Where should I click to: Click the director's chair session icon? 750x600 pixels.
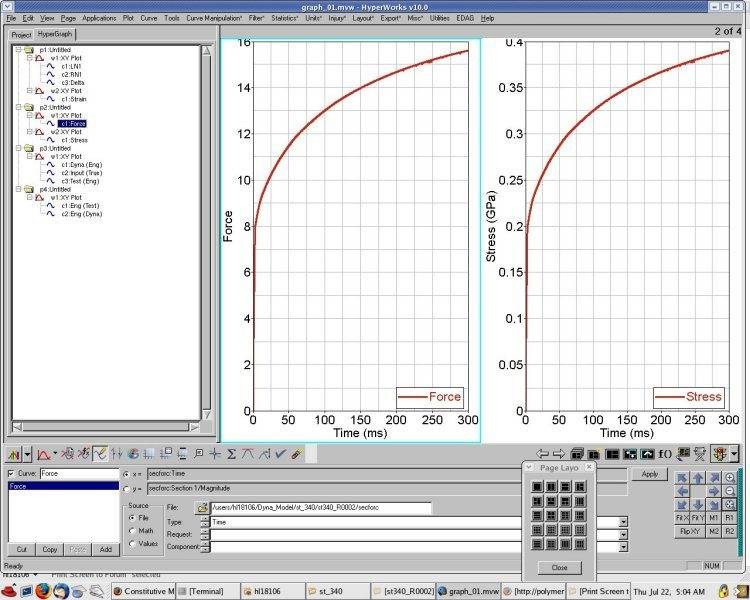(x=700, y=454)
